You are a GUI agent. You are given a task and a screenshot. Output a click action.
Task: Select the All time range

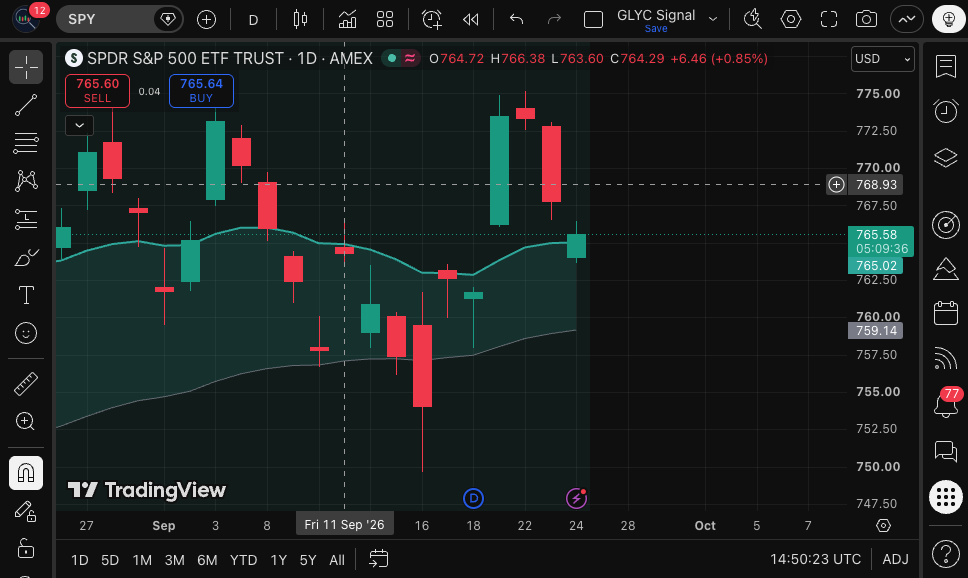coord(337,560)
